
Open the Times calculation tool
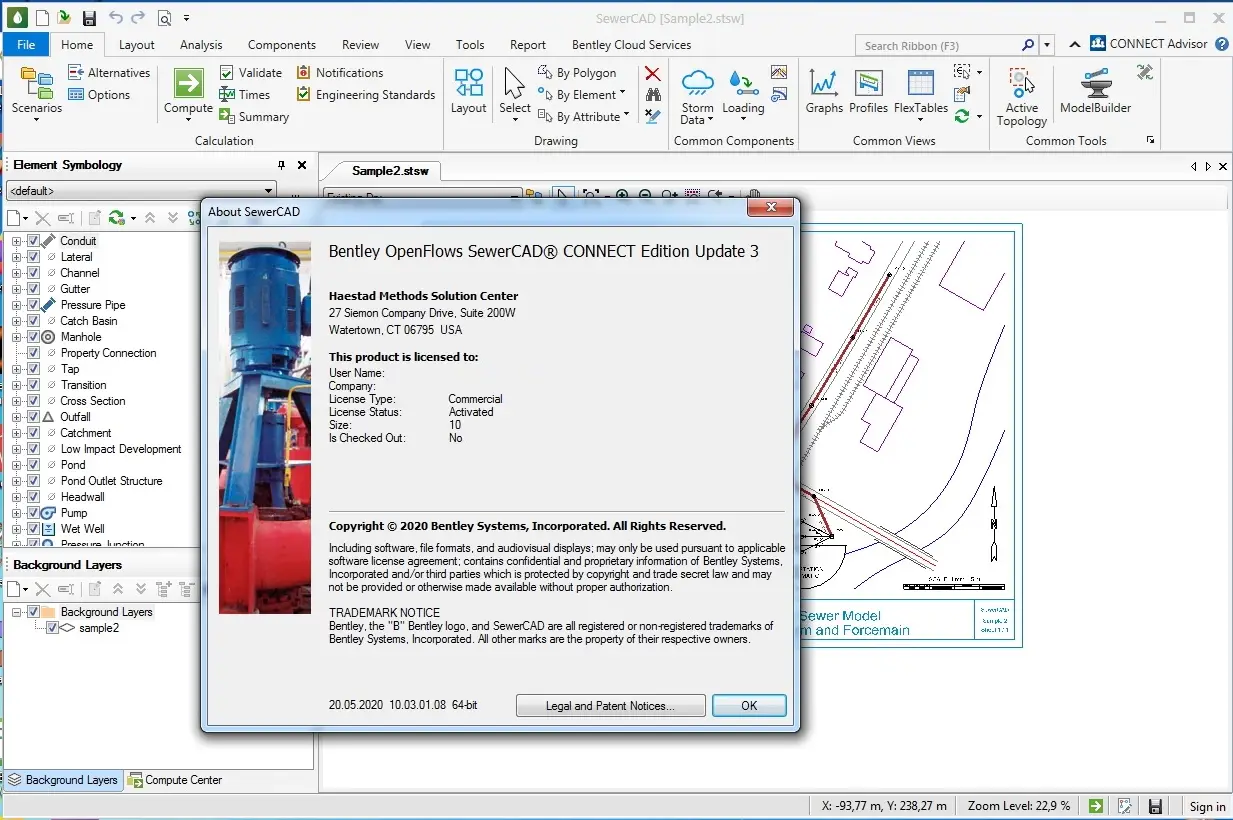pyautogui.click(x=244, y=95)
